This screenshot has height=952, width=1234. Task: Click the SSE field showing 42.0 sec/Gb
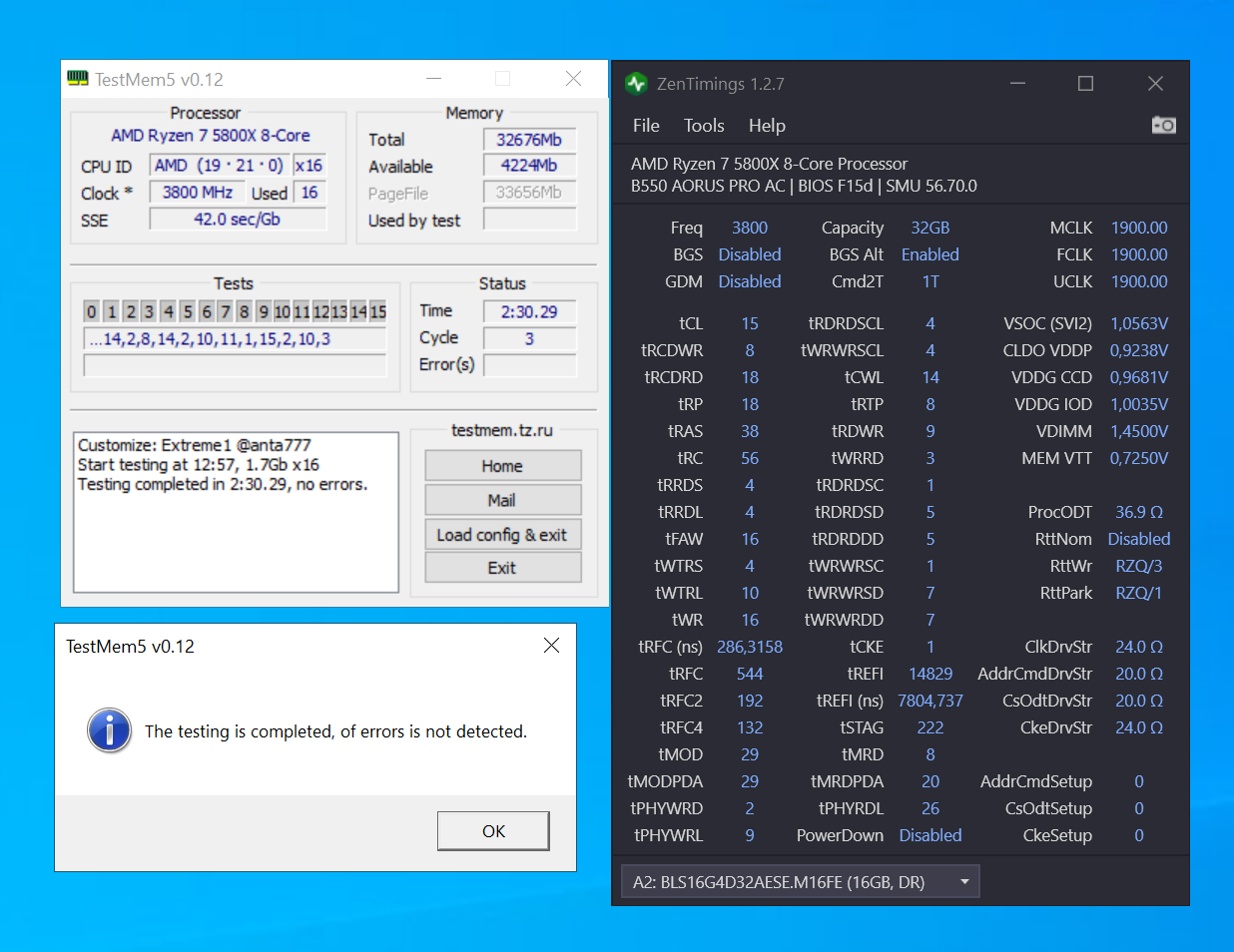(x=238, y=220)
